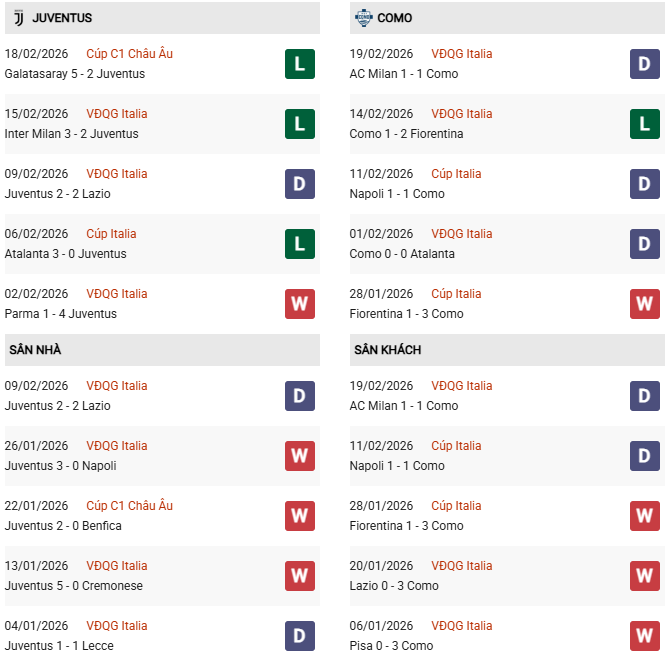
Task: Open the Cúp Italia link dated 06/02/2026
Action: (x=111, y=234)
